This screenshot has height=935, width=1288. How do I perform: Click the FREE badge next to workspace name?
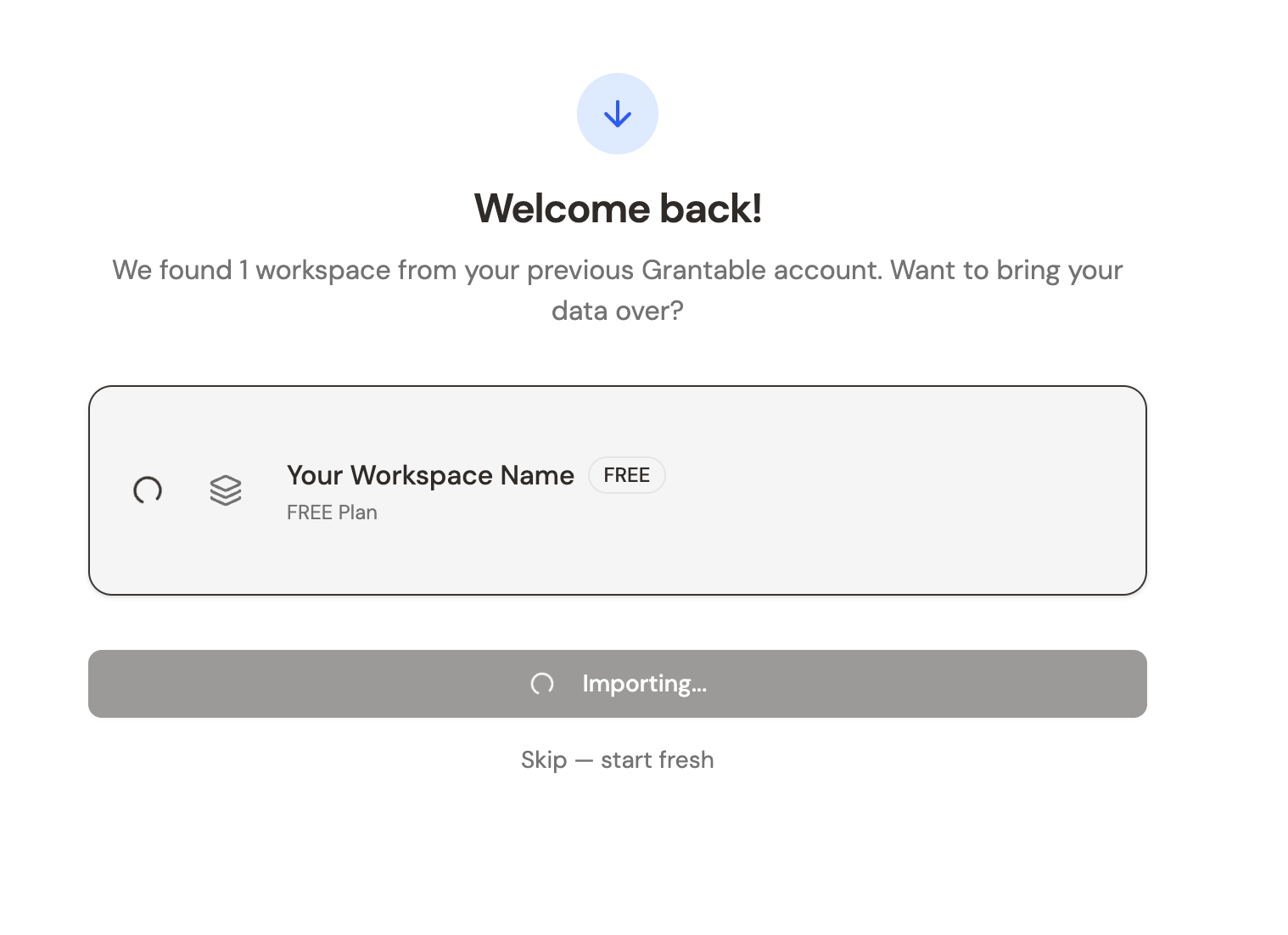pyautogui.click(x=626, y=475)
